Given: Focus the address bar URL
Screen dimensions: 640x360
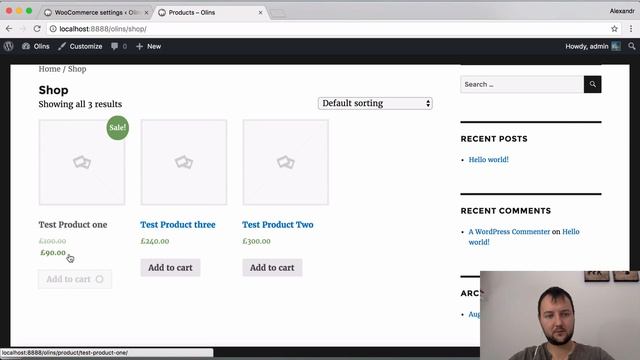Looking at the screenshot, I should coord(103,29).
